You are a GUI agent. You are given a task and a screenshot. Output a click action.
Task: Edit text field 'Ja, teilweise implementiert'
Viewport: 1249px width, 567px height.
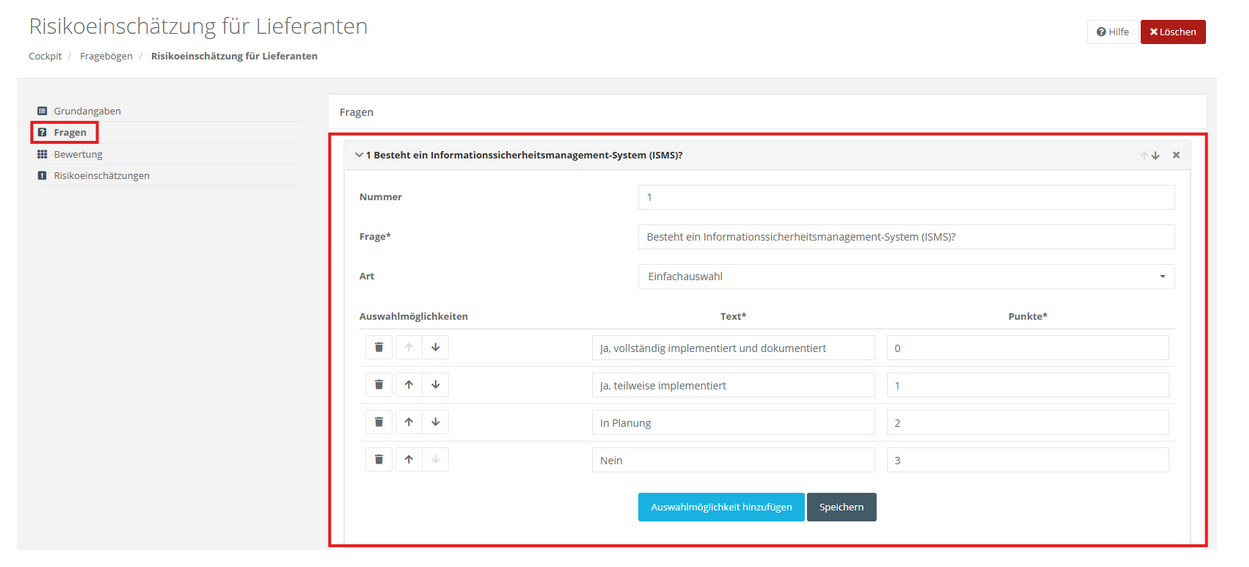[733, 385]
